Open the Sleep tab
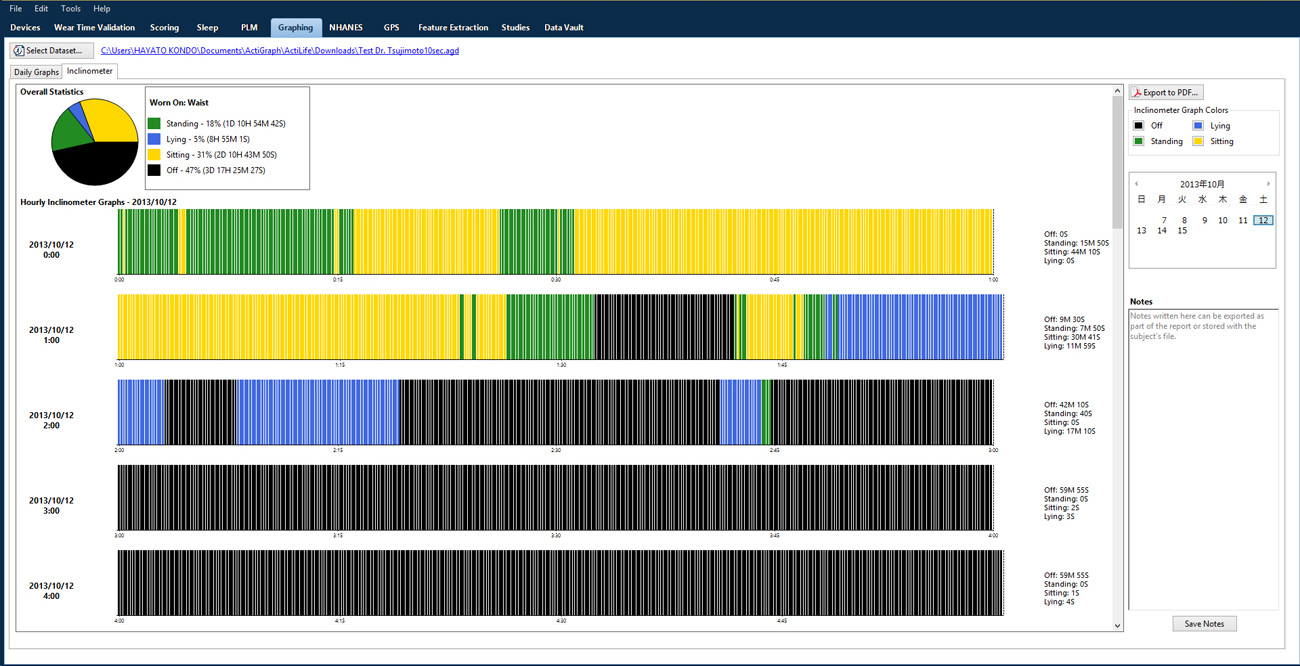Viewport: 1300px width, 666px height. [x=207, y=28]
